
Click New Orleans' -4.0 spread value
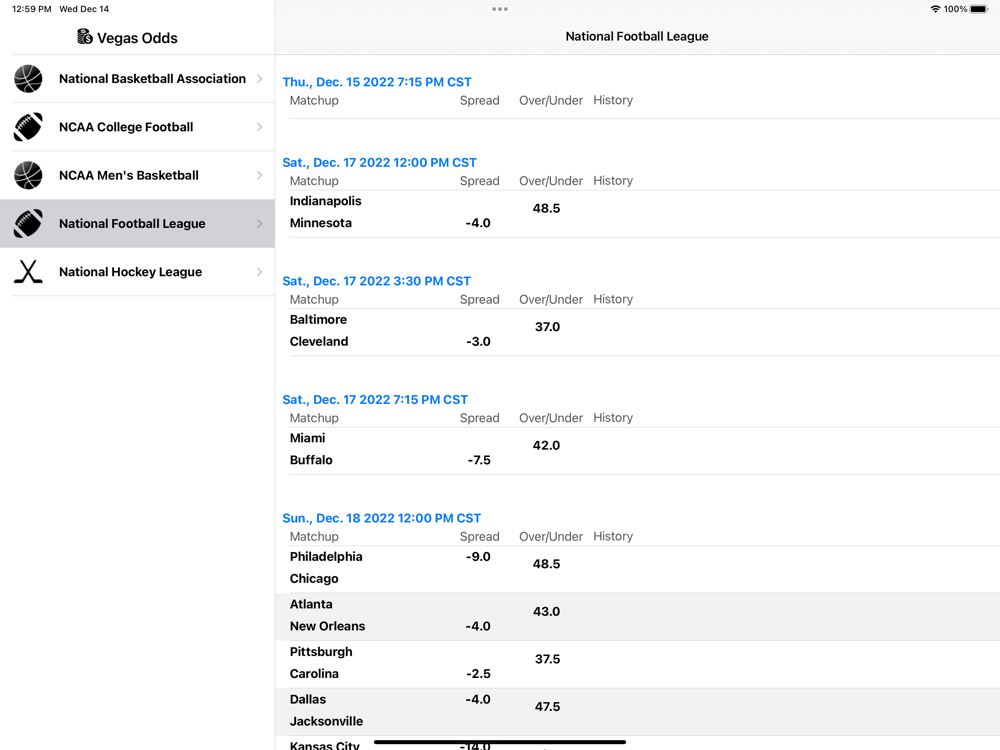478,626
